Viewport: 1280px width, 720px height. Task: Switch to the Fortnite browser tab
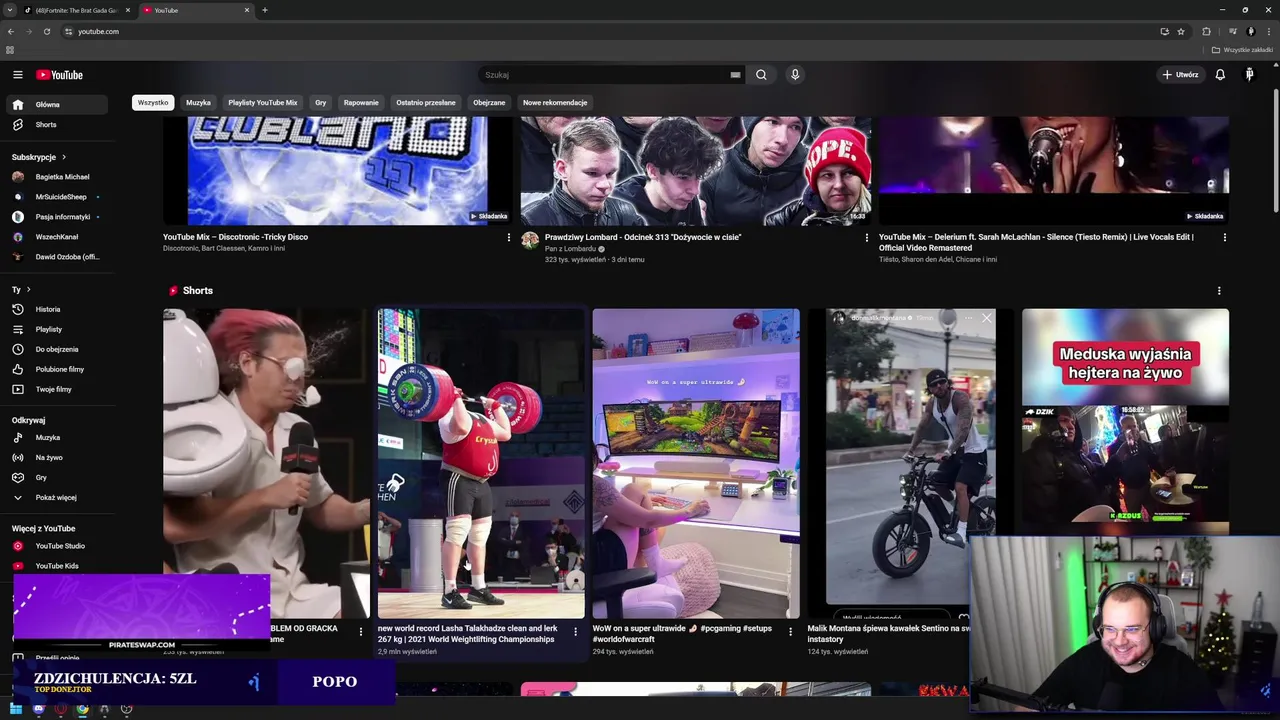[77, 10]
